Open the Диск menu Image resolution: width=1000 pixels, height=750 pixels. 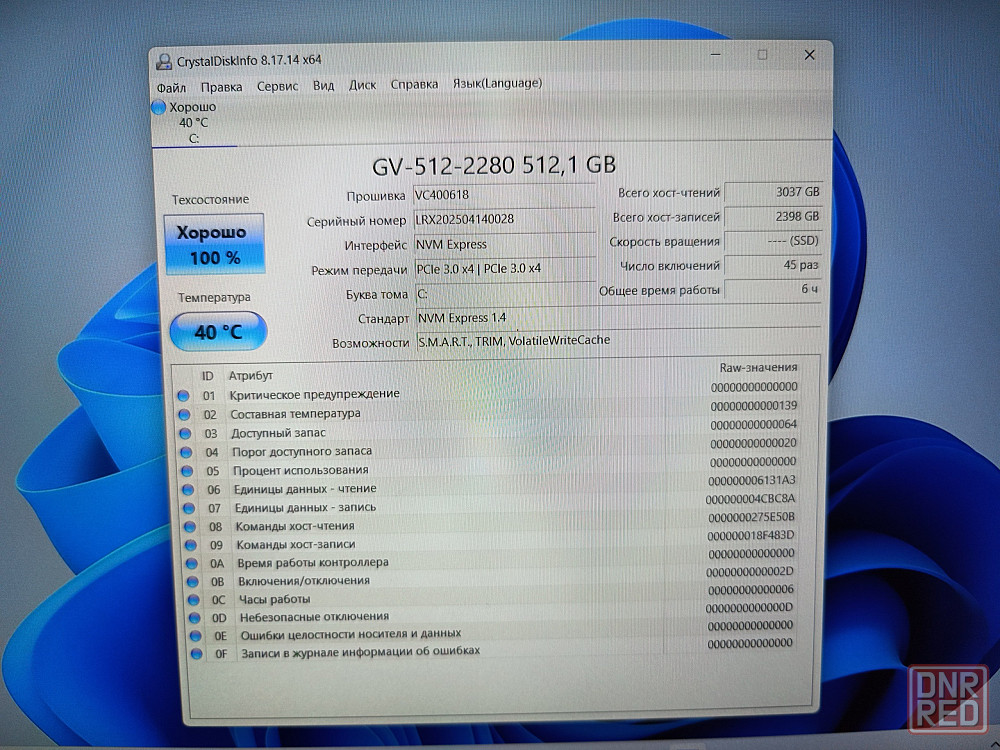click(362, 85)
